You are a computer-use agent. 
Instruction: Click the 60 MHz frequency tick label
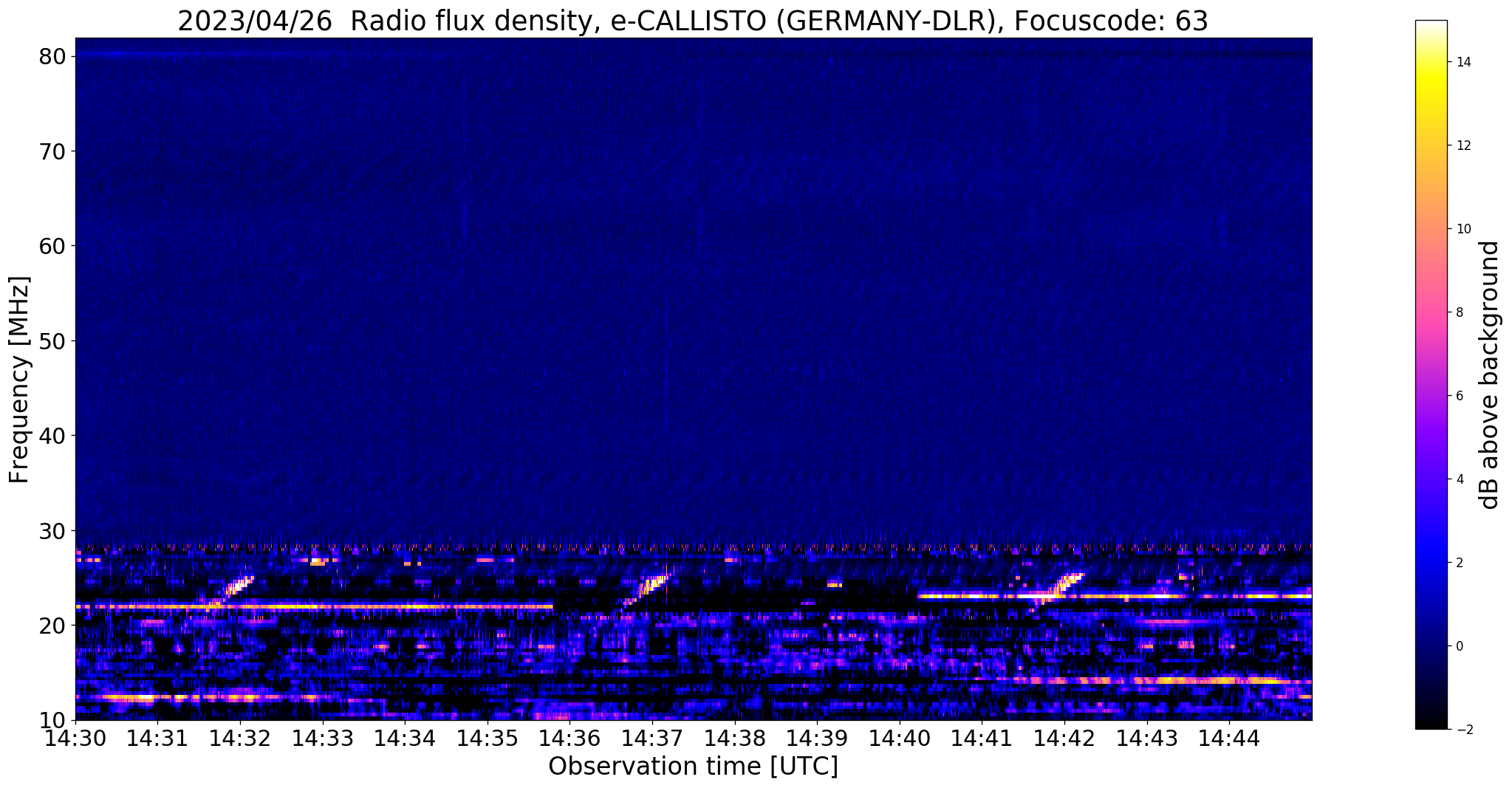click(52, 246)
